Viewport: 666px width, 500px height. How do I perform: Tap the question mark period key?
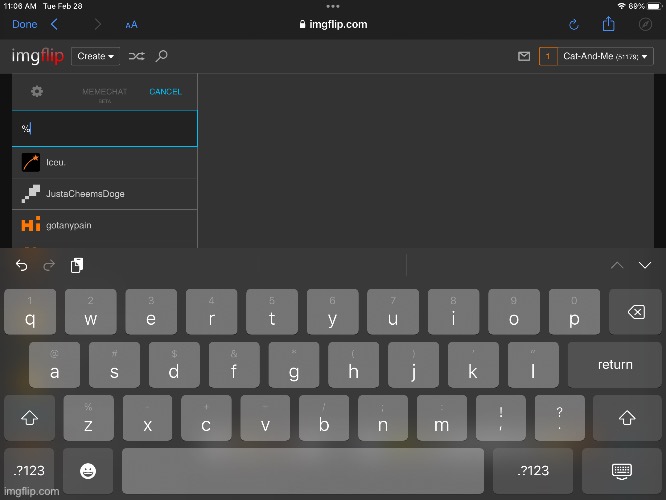coord(559,418)
